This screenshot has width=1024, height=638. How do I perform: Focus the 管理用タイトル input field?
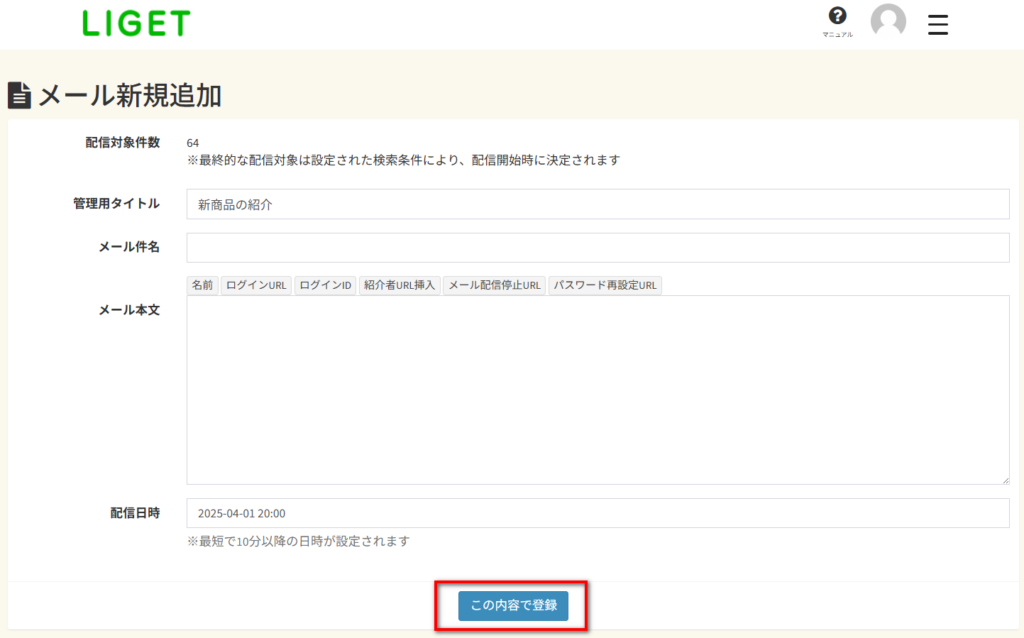click(x=598, y=204)
